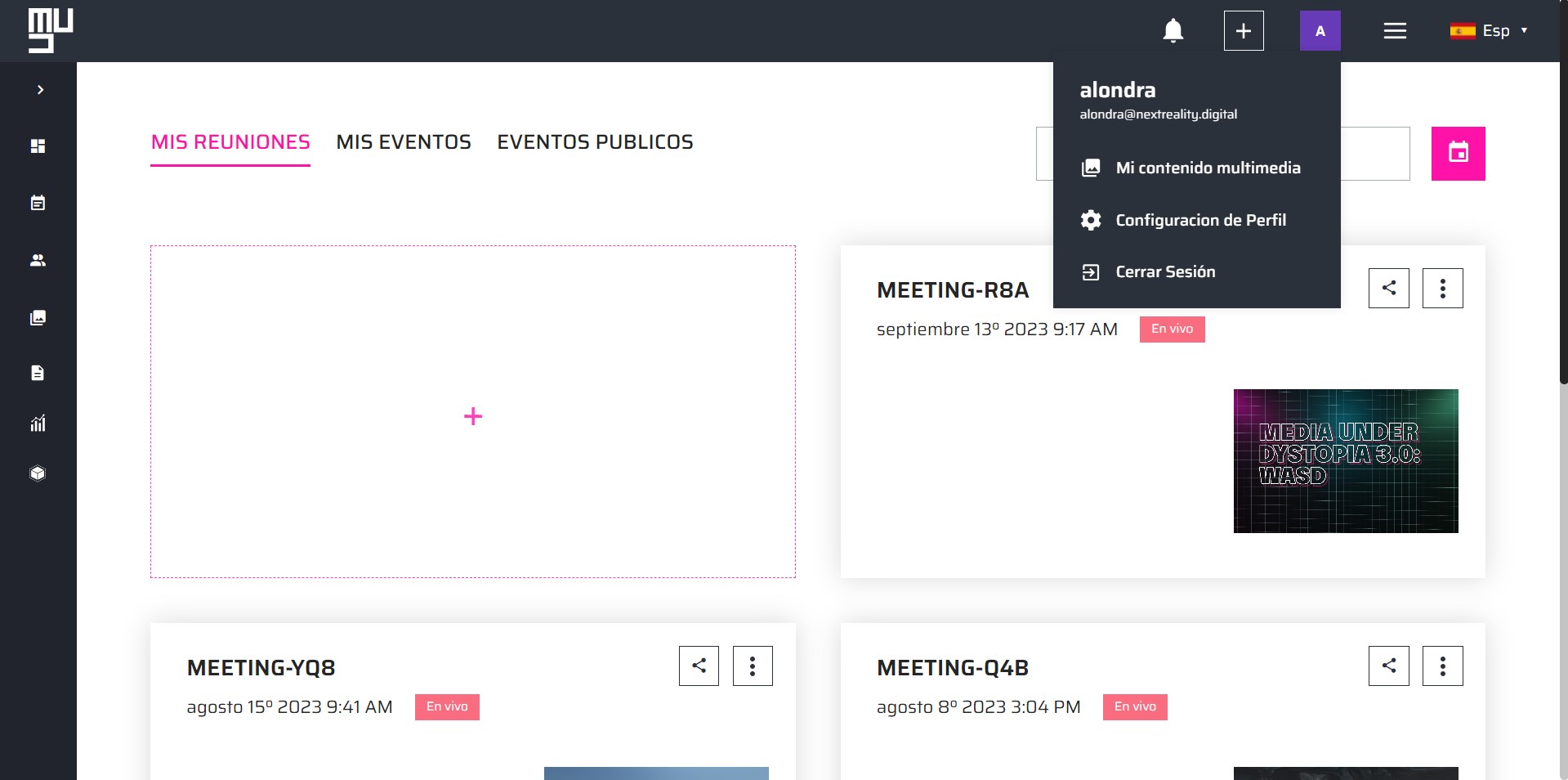This screenshot has height=780, width=1568.
Task: Open the image gallery icon in sidebar
Action: point(38,317)
